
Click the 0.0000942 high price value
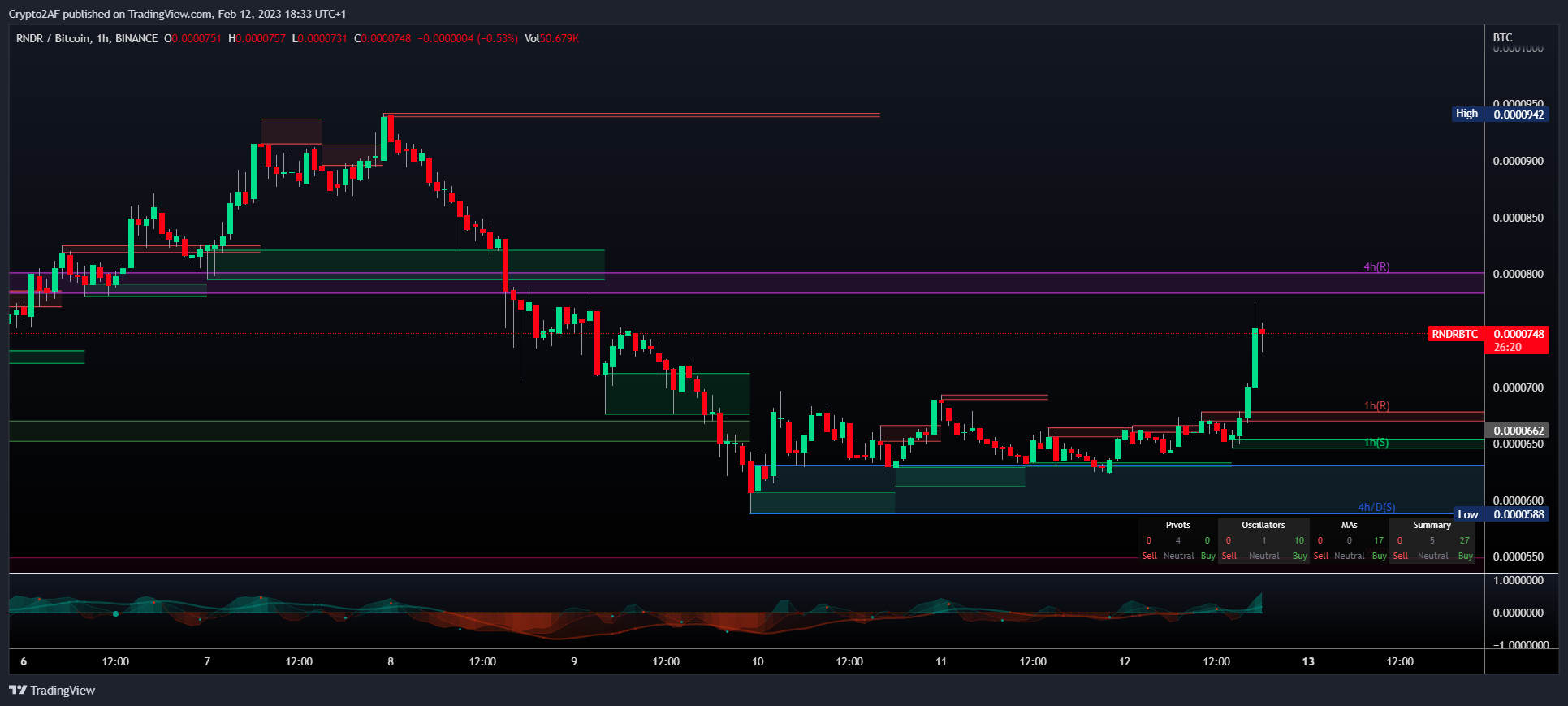click(x=1518, y=115)
